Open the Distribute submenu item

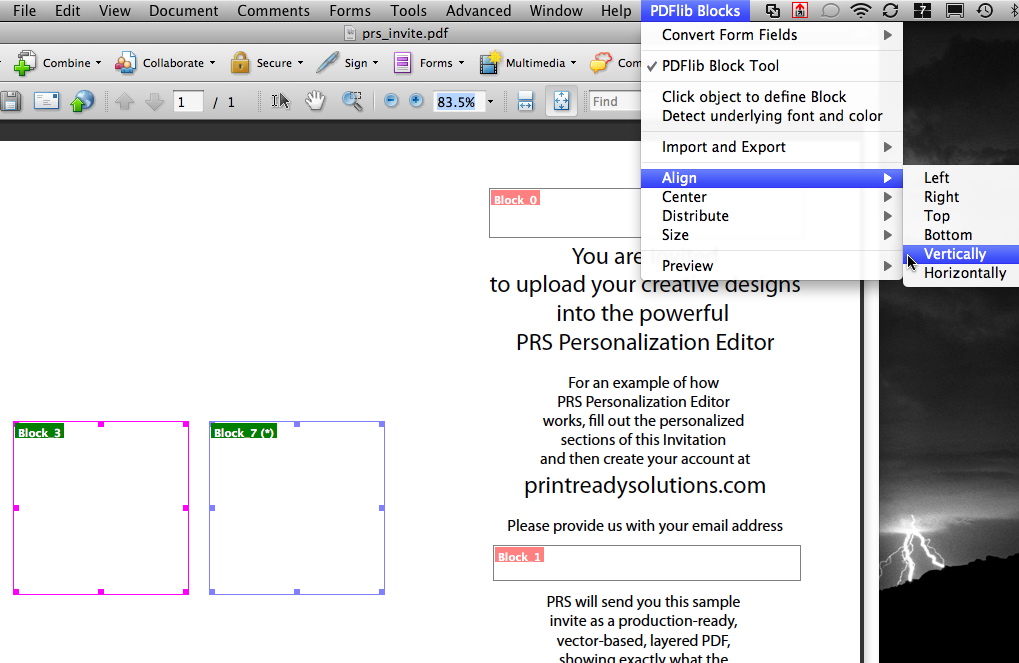[x=772, y=216]
